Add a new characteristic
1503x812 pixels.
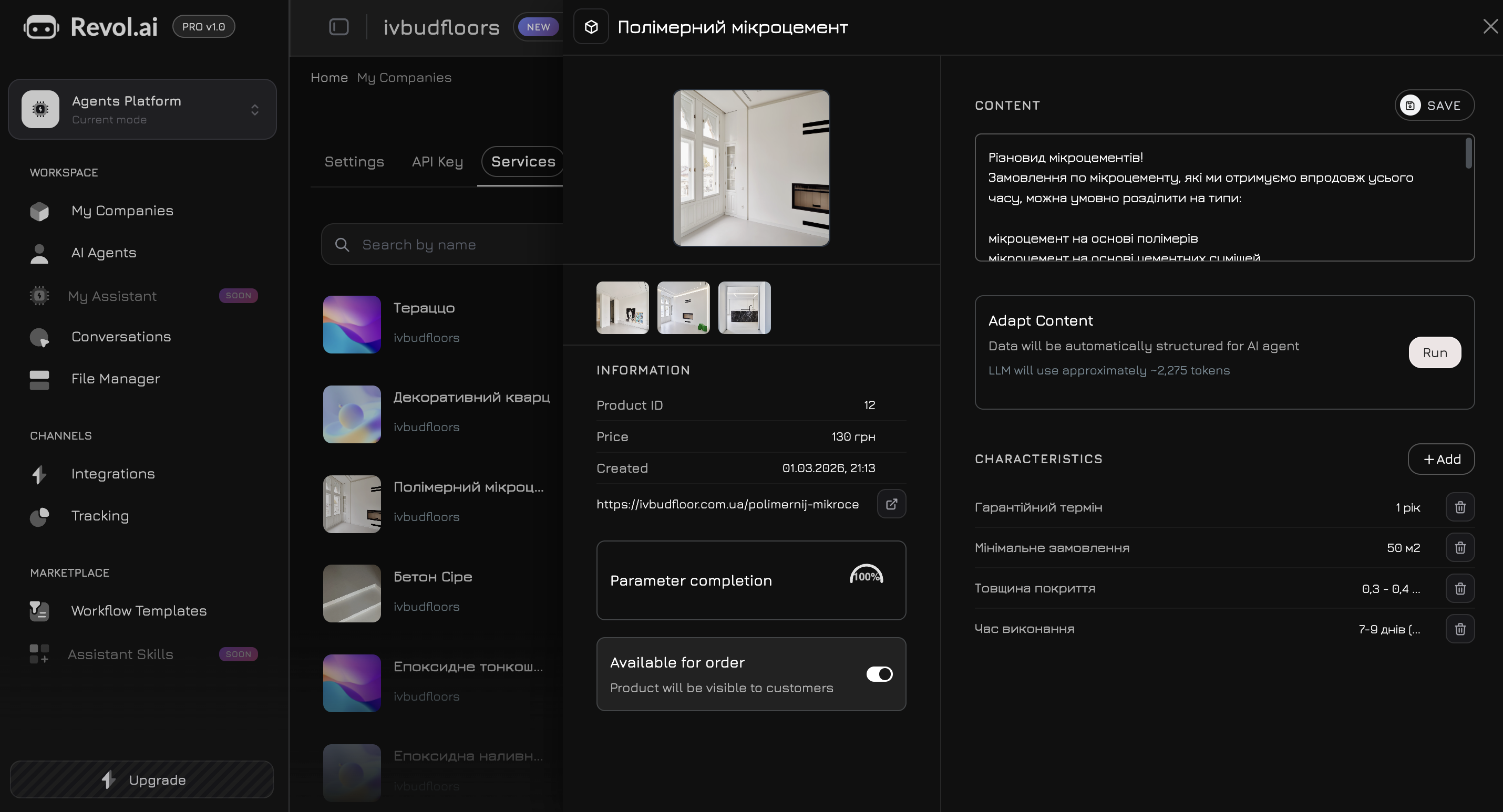coord(1441,459)
